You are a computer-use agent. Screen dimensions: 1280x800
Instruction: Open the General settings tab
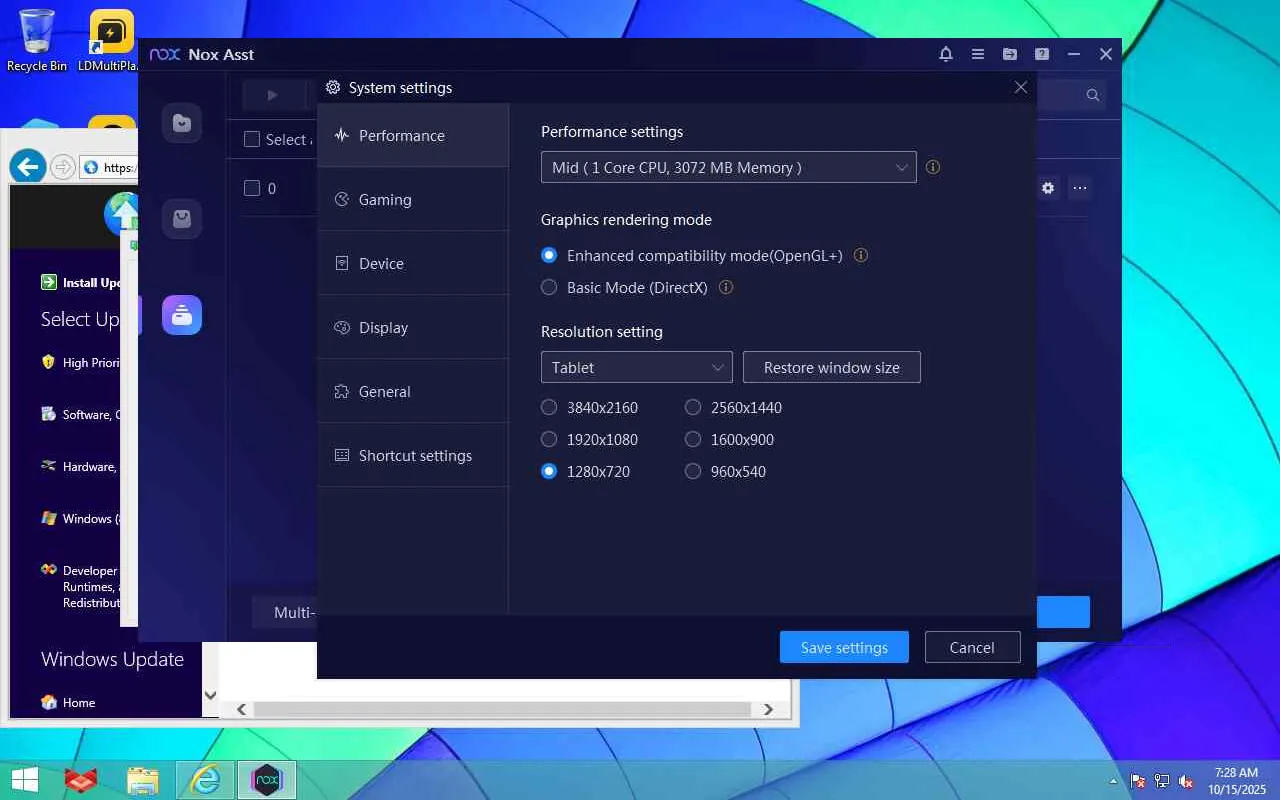(x=413, y=391)
